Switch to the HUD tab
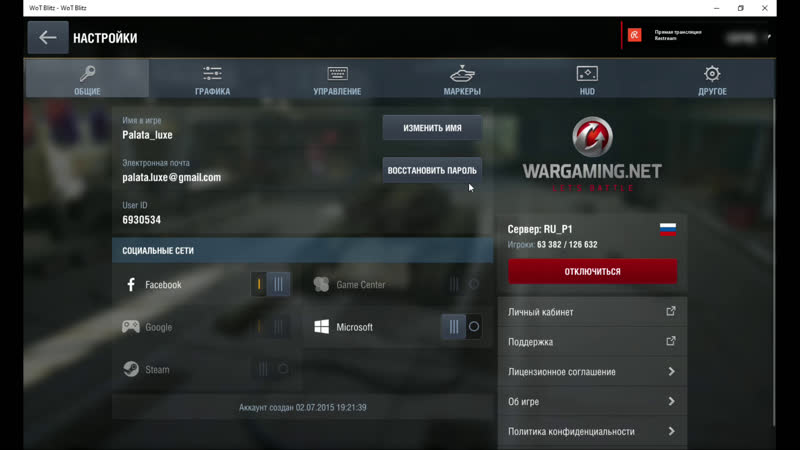Viewport: 800px width, 450px height. (587, 79)
